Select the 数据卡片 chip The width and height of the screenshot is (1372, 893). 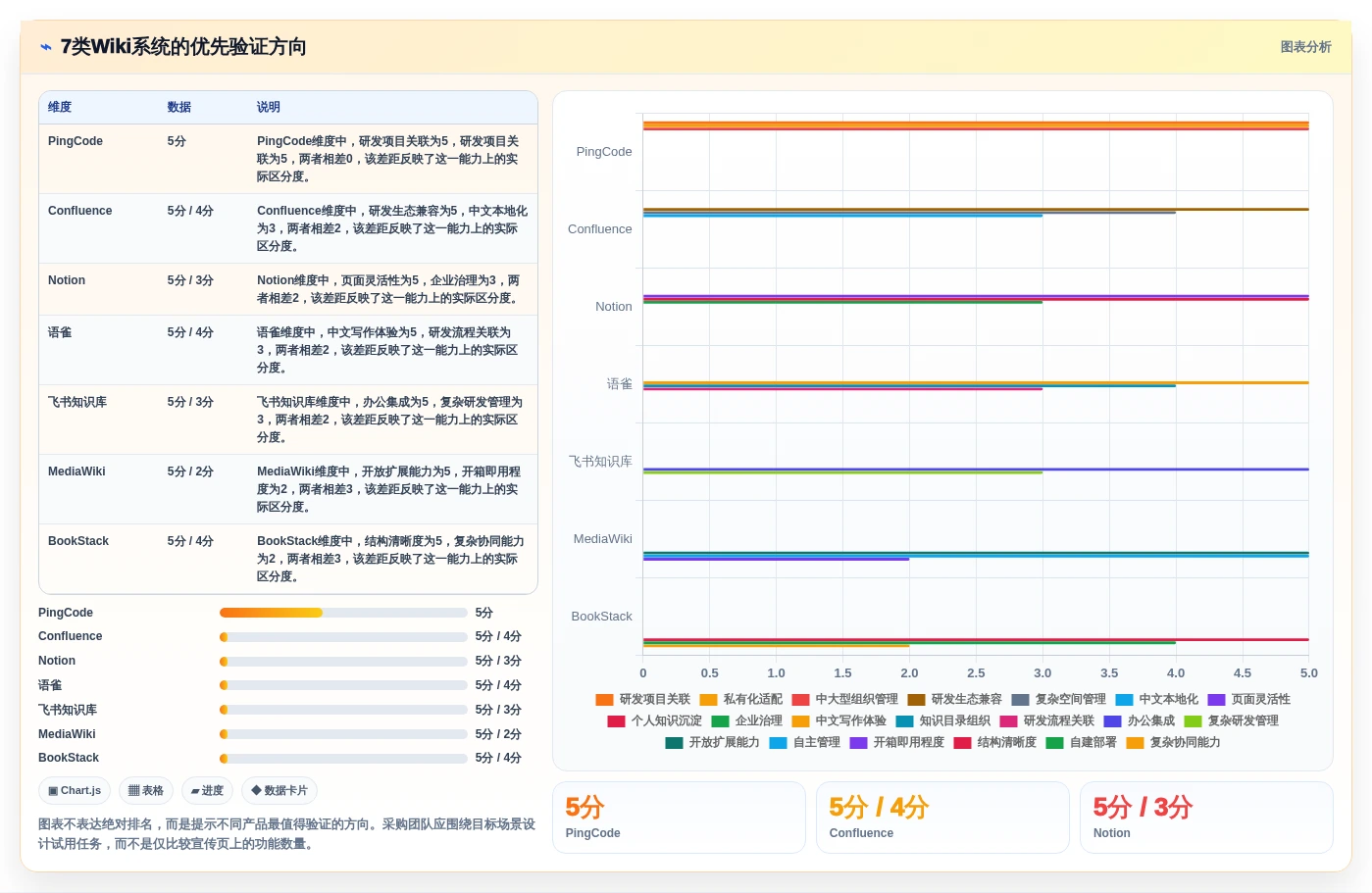pos(279,790)
